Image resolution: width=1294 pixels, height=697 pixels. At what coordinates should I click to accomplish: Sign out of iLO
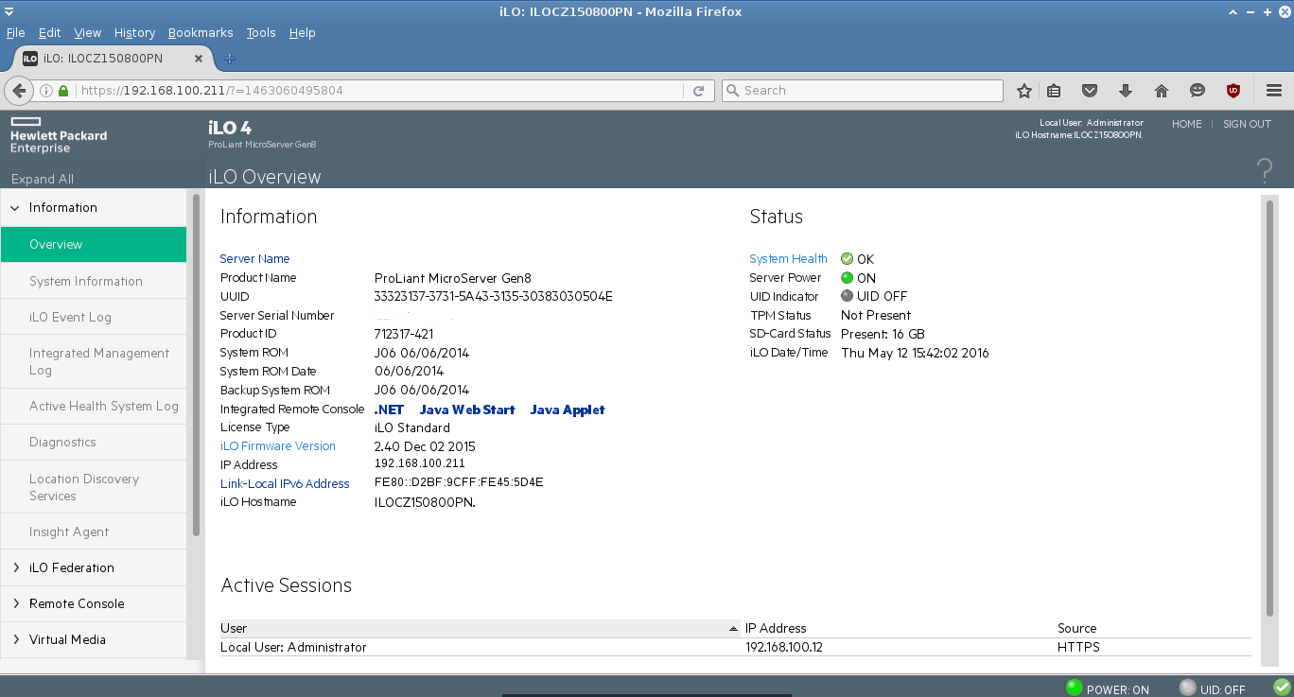pyautogui.click(x=1246, y=124)
